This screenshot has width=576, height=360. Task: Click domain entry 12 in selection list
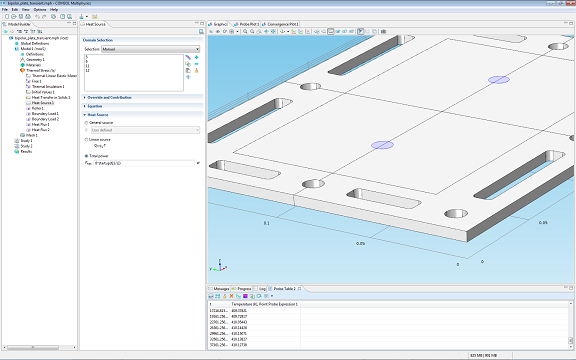point(87,71)
